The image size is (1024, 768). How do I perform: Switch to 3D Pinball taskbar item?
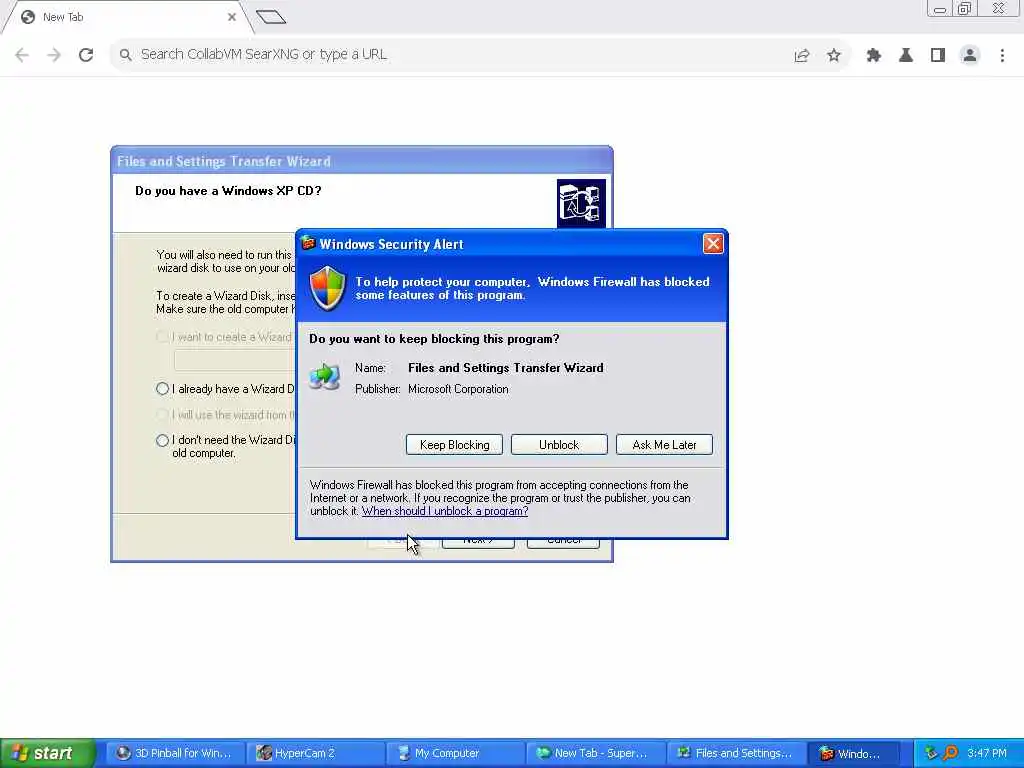tap(175, 753)
